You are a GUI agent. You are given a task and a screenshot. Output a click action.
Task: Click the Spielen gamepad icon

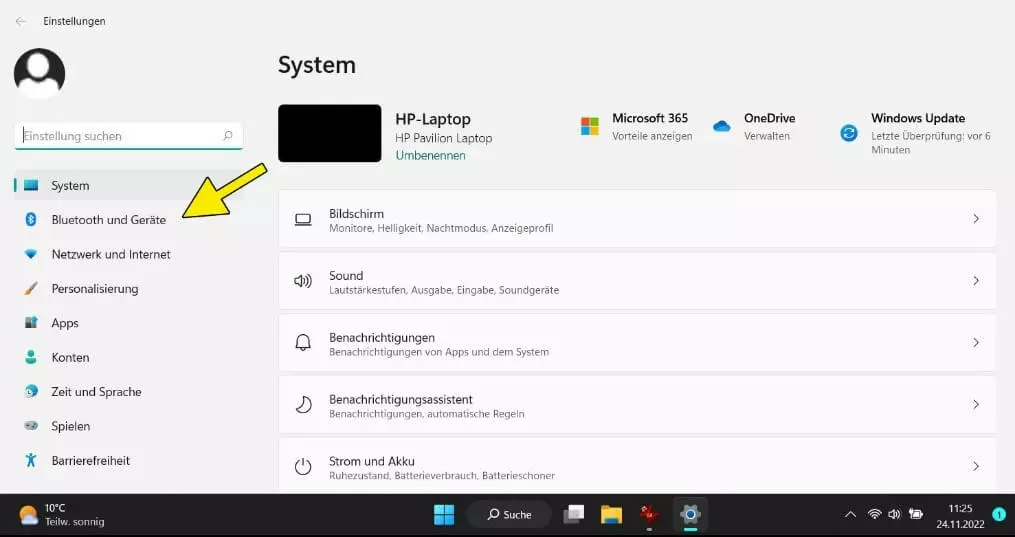pos(30,426)
